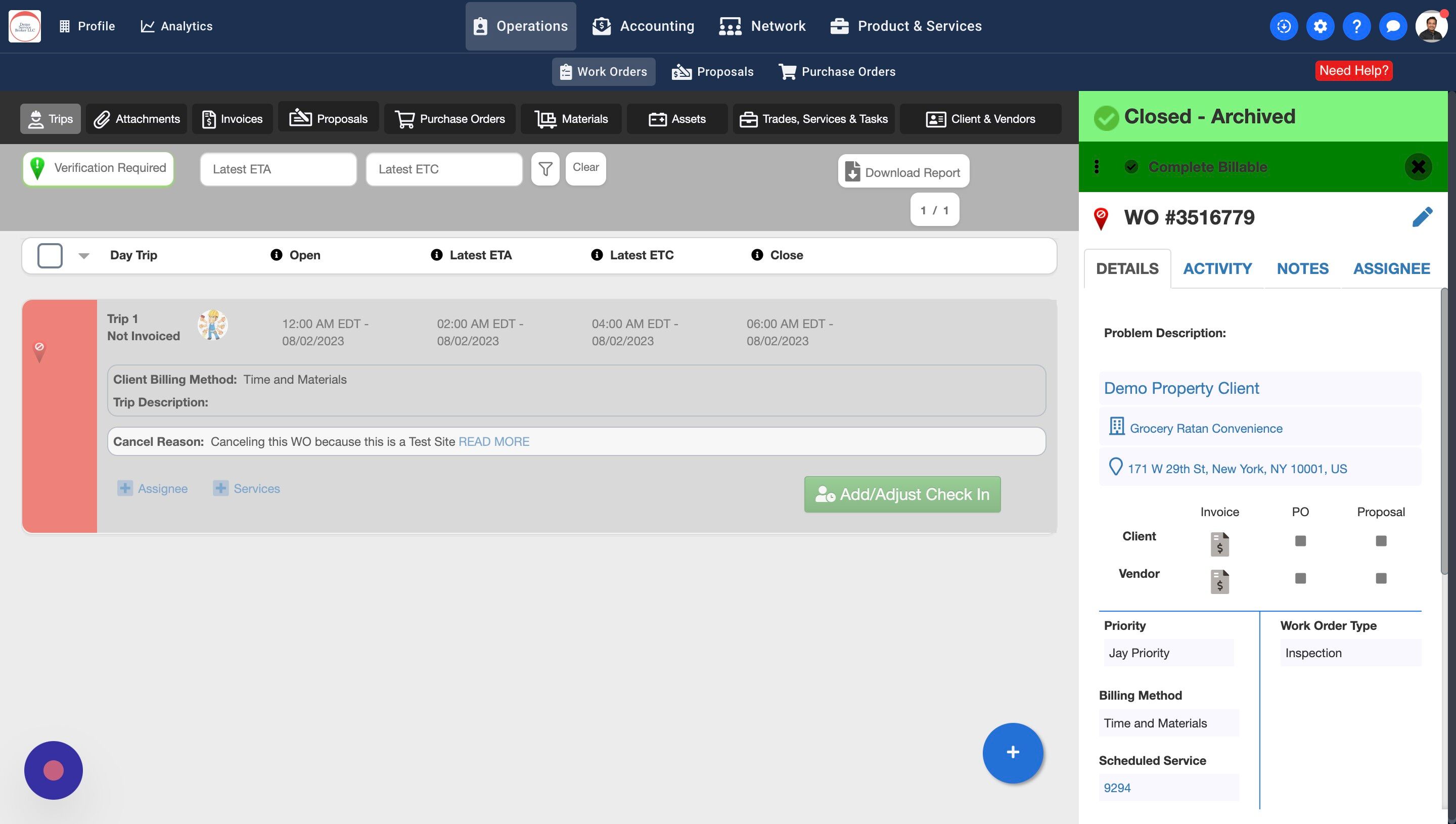Toggle the Vendor Proposal checkbox
Viewport: 1456px width, 824px height.
point(1381,578)
